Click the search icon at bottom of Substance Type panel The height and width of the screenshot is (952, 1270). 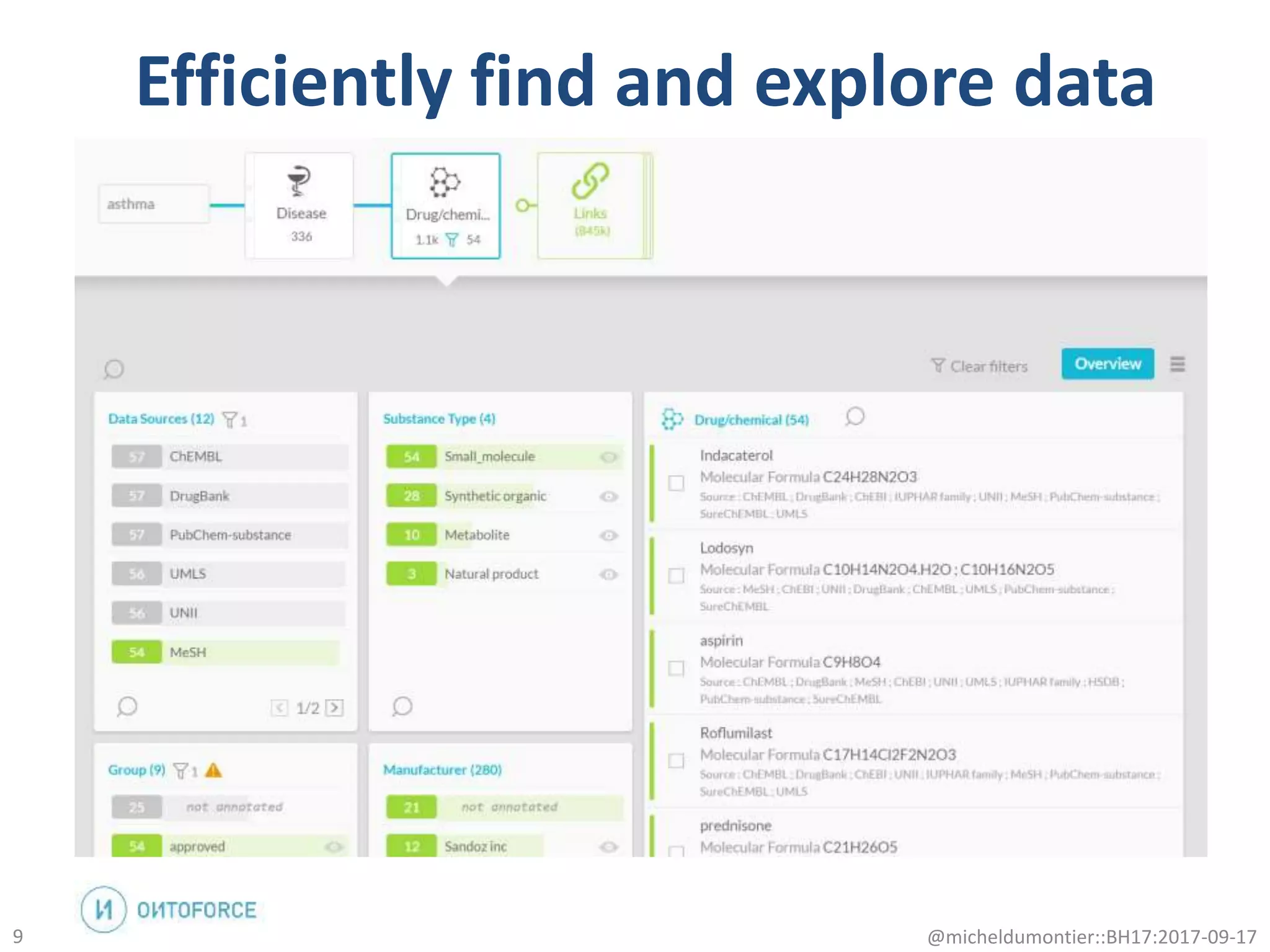click(402, 707)
